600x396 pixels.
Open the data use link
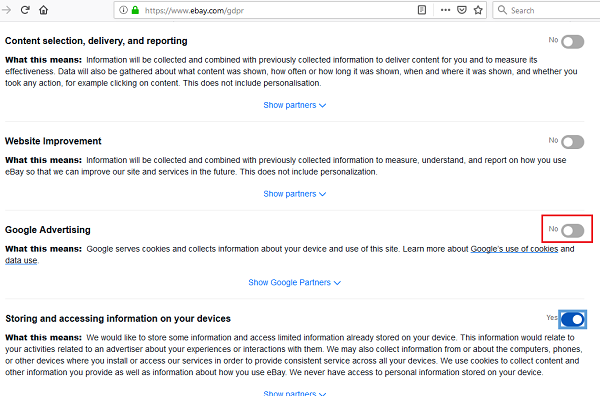pyautogui.click(x=21, y=261)
